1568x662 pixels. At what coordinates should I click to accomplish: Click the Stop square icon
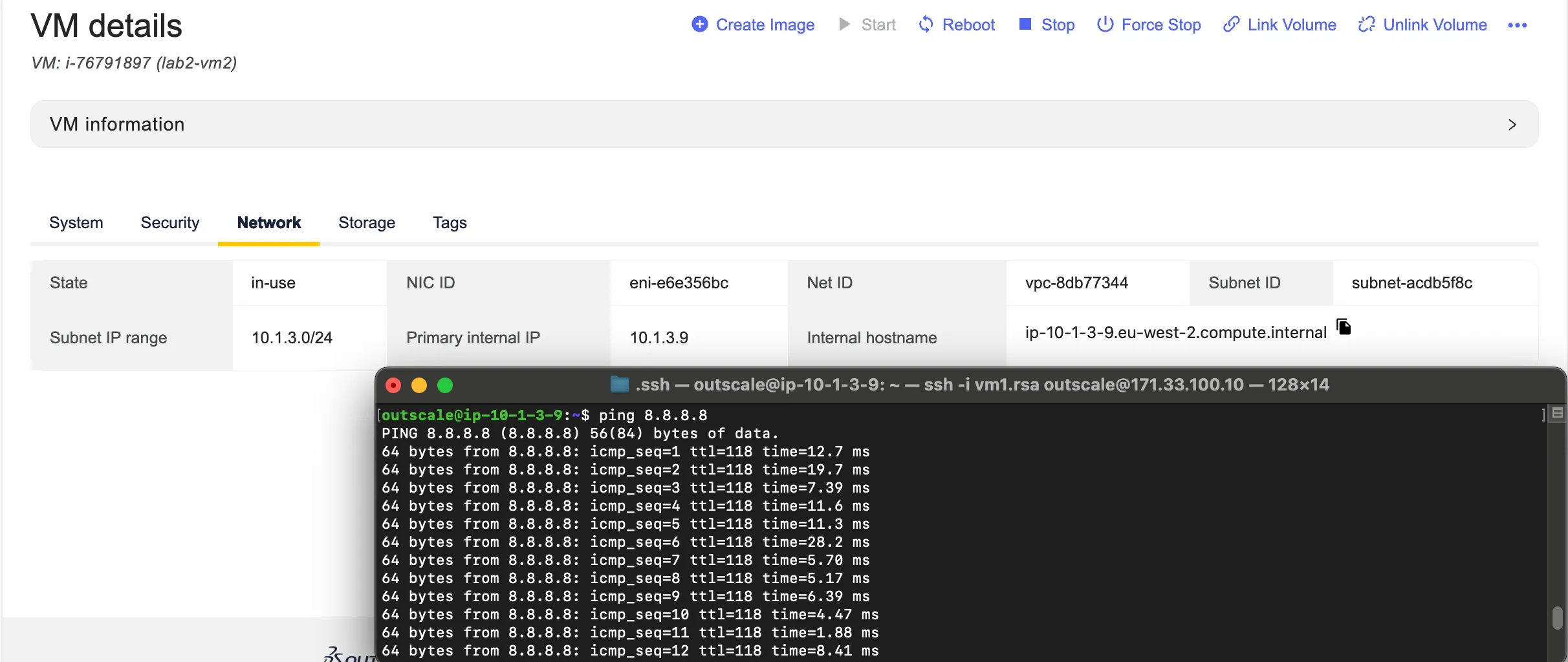pos(1025,25)
